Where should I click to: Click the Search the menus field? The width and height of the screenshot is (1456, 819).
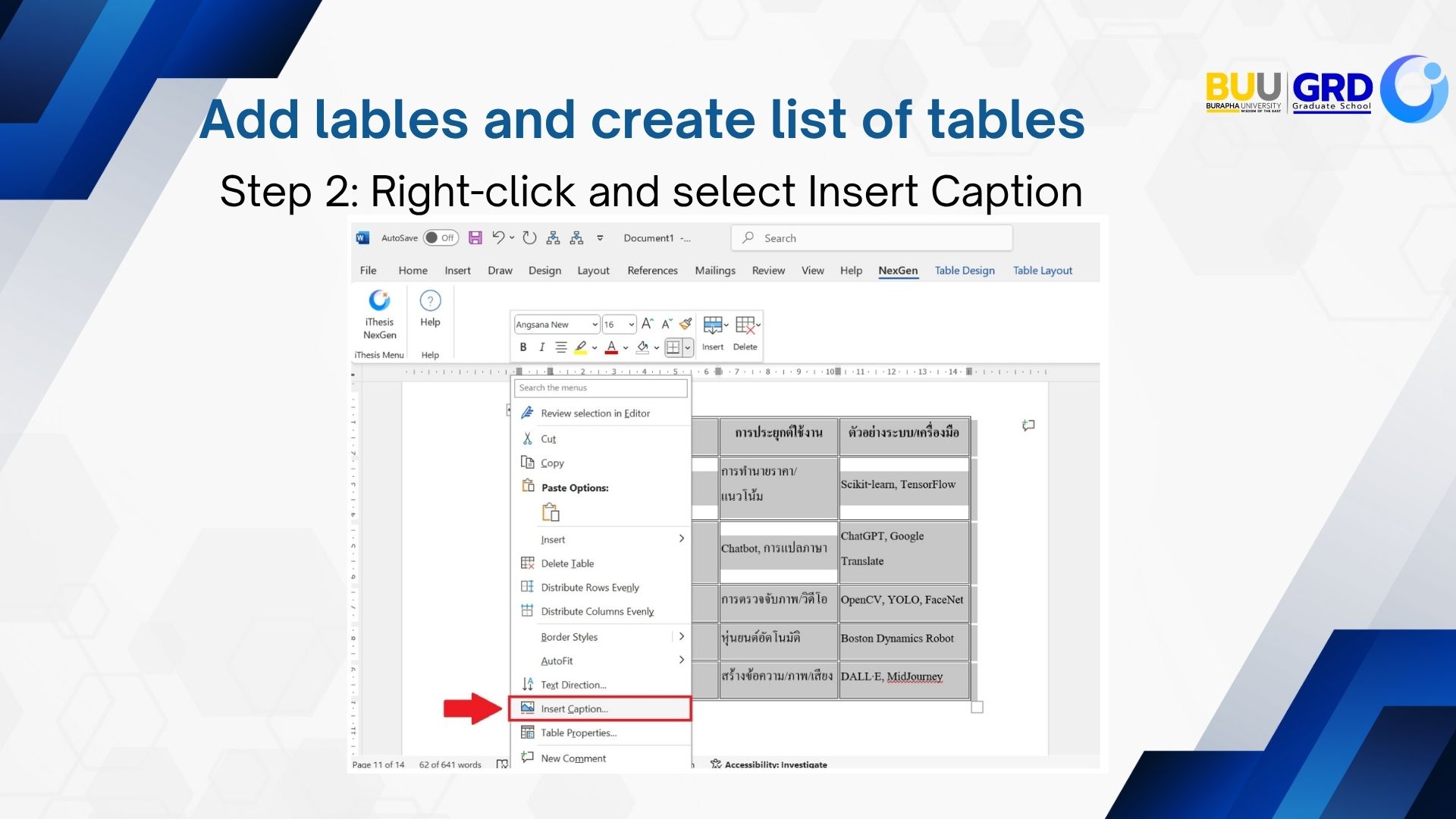pyautogui.click(x=601, y=388)
